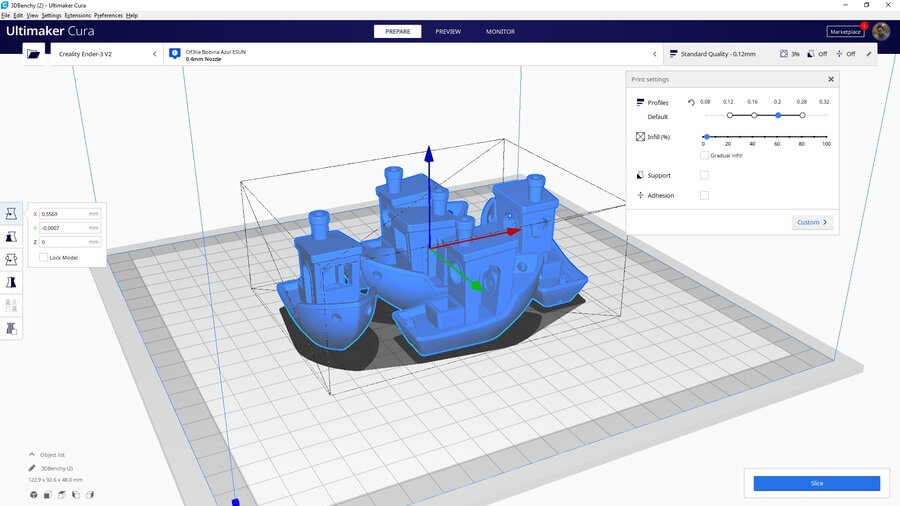Open the File menu
Screen dimensions: 900x506
click(x=6, y=15)
